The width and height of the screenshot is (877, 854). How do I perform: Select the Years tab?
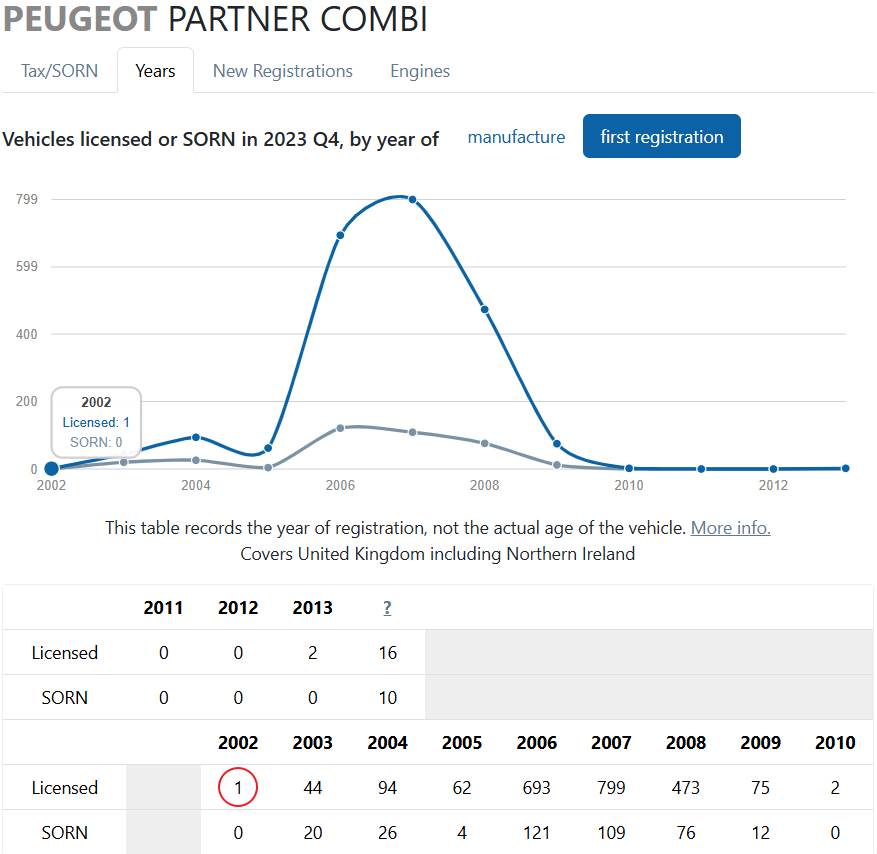click(x=155, y=71)
